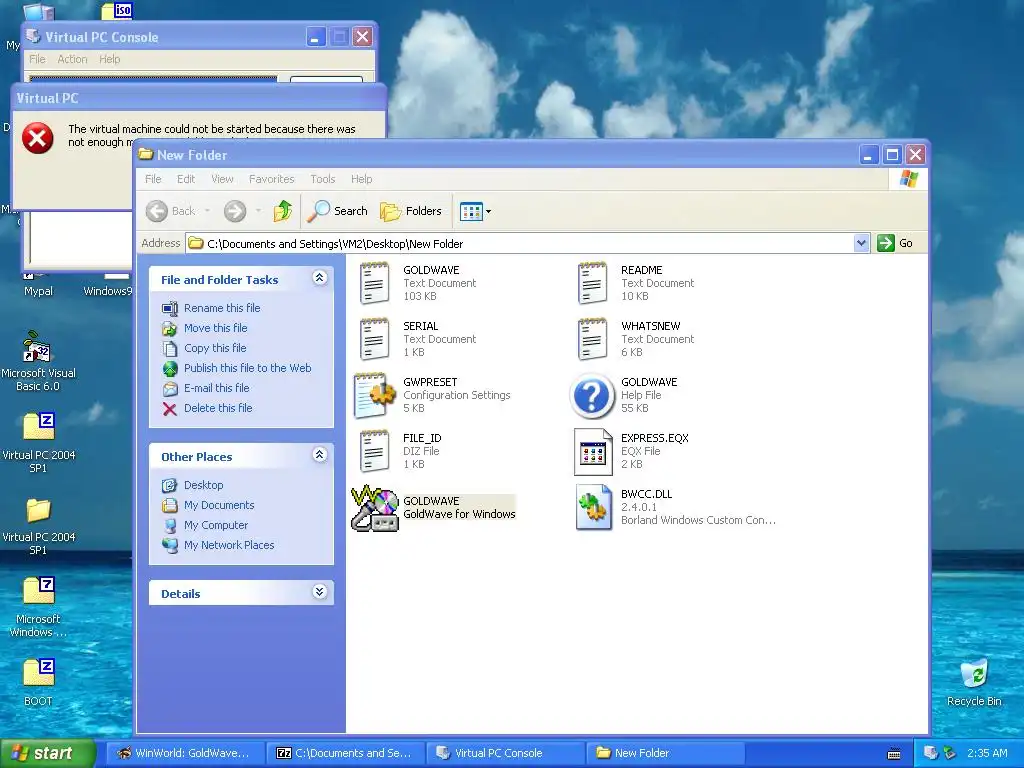Open the Address bar dropdown

pyautogui.click(x=861, y=244)
